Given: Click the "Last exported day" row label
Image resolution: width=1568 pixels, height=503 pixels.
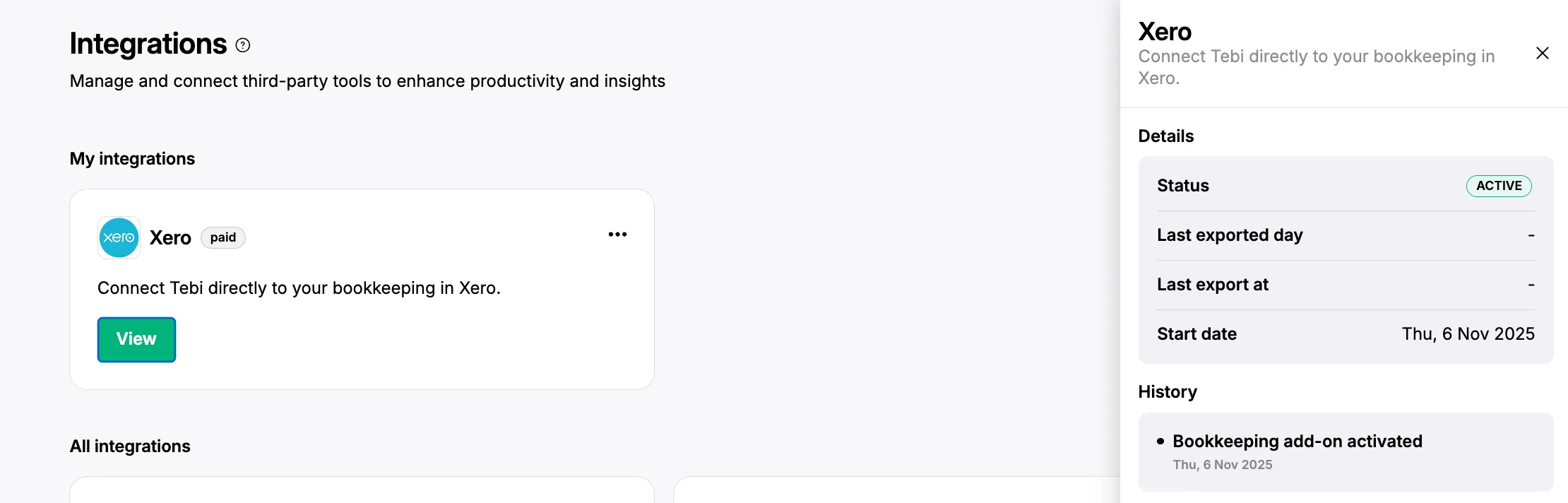Looking at the screenshot, I should tap(1230, 235).
